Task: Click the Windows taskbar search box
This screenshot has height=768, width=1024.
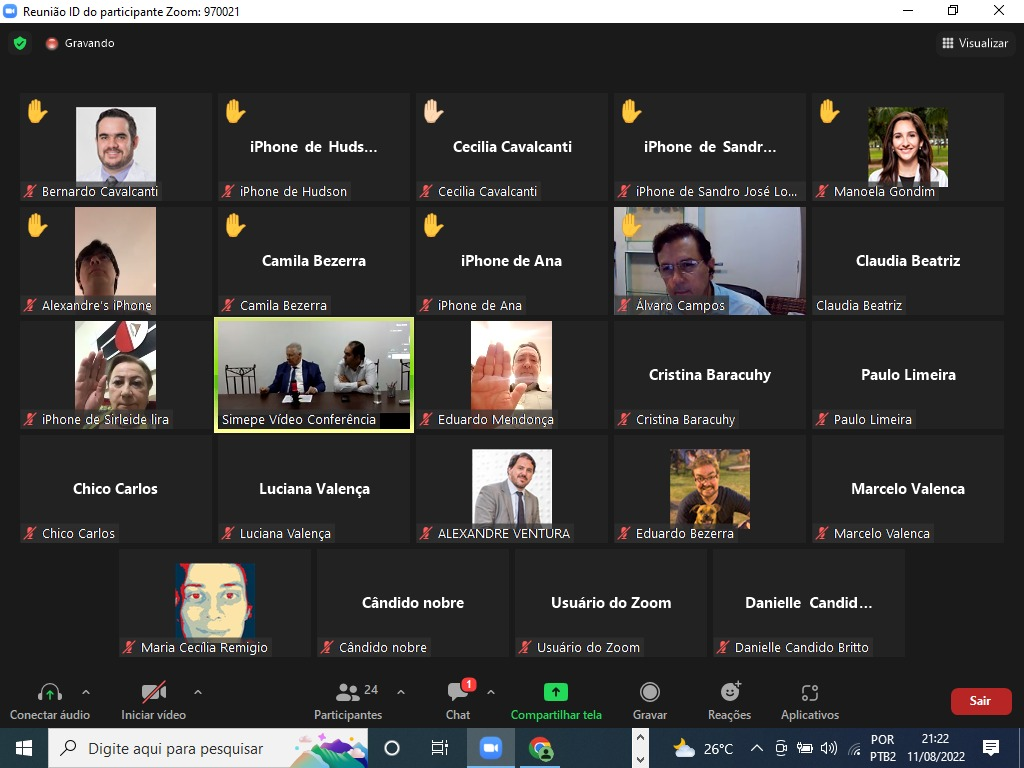Action: click(x=175, y=748)
